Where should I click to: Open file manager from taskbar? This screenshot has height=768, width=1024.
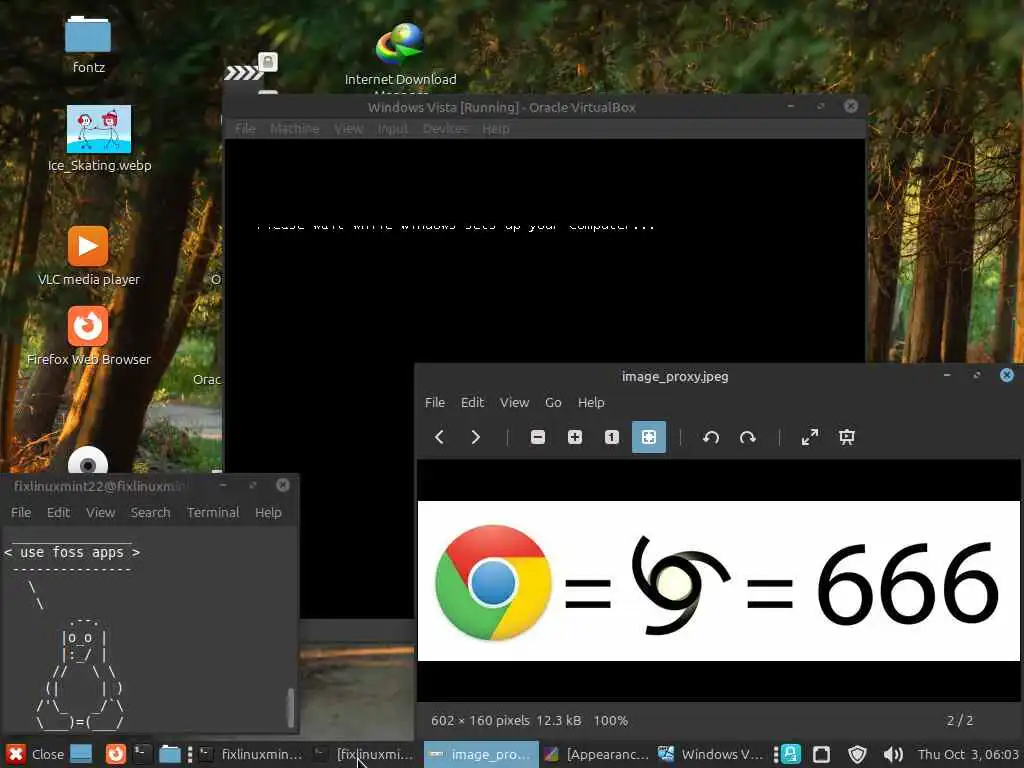tap(170, 754)
